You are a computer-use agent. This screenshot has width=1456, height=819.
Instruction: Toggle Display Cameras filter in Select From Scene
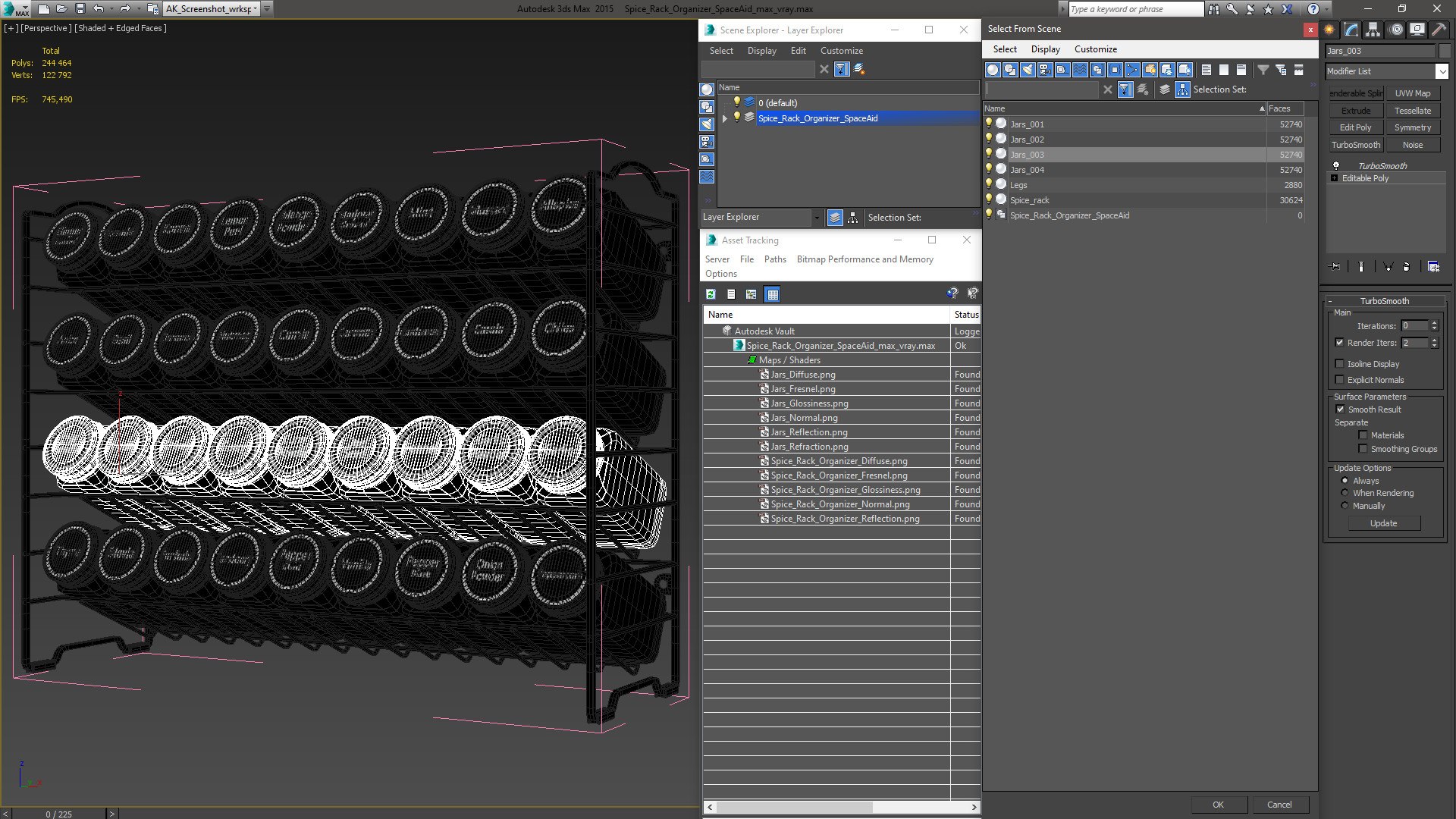pos(1045,70)
